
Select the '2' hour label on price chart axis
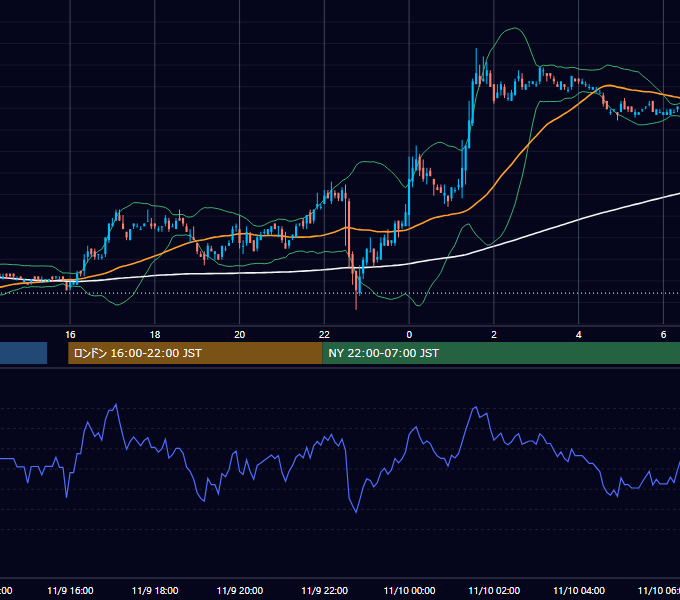(x=494, y=335)
